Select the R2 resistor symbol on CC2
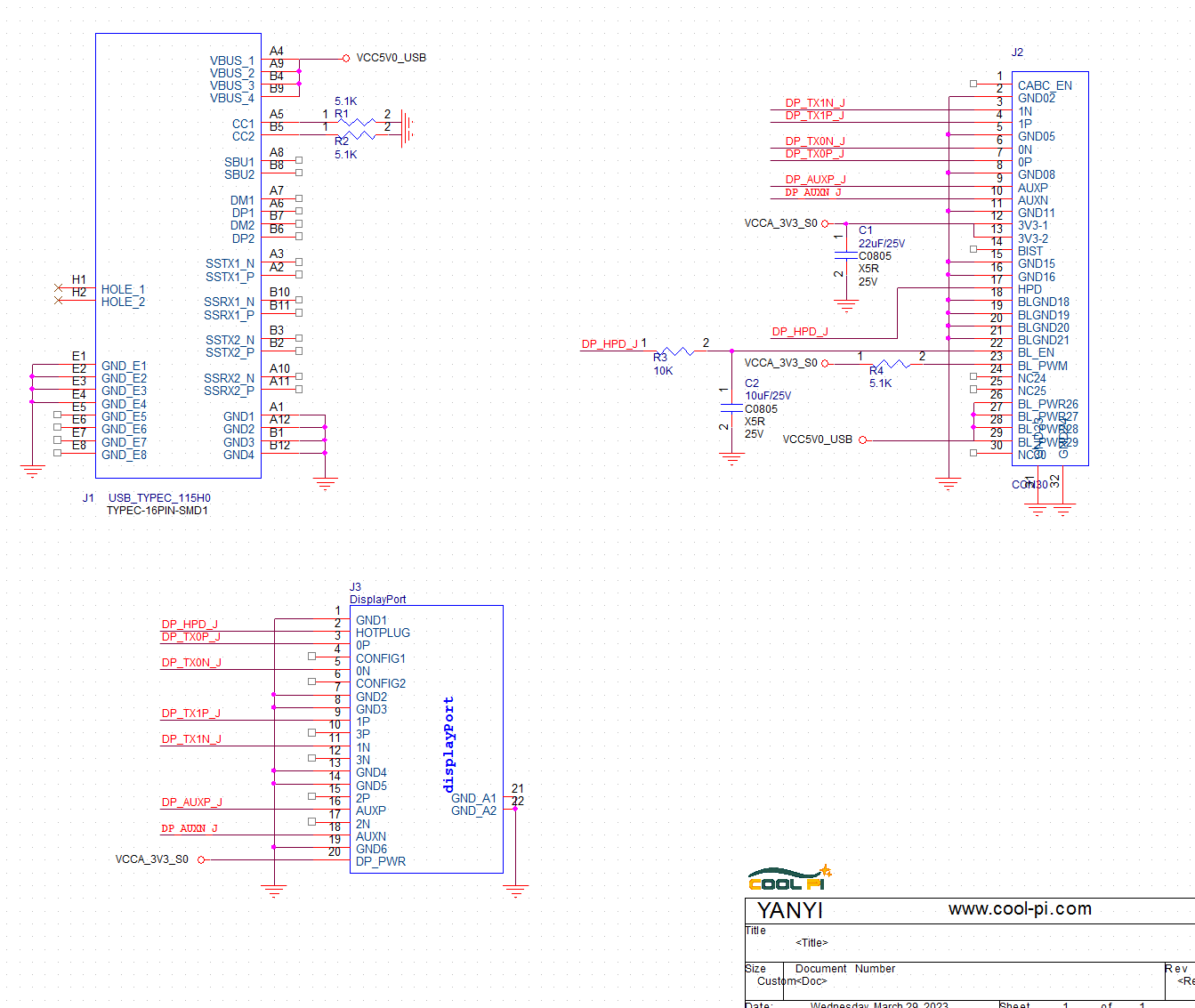Image resolution: width=1195 pixels, height=1008 pixels. tap(358, 135)
